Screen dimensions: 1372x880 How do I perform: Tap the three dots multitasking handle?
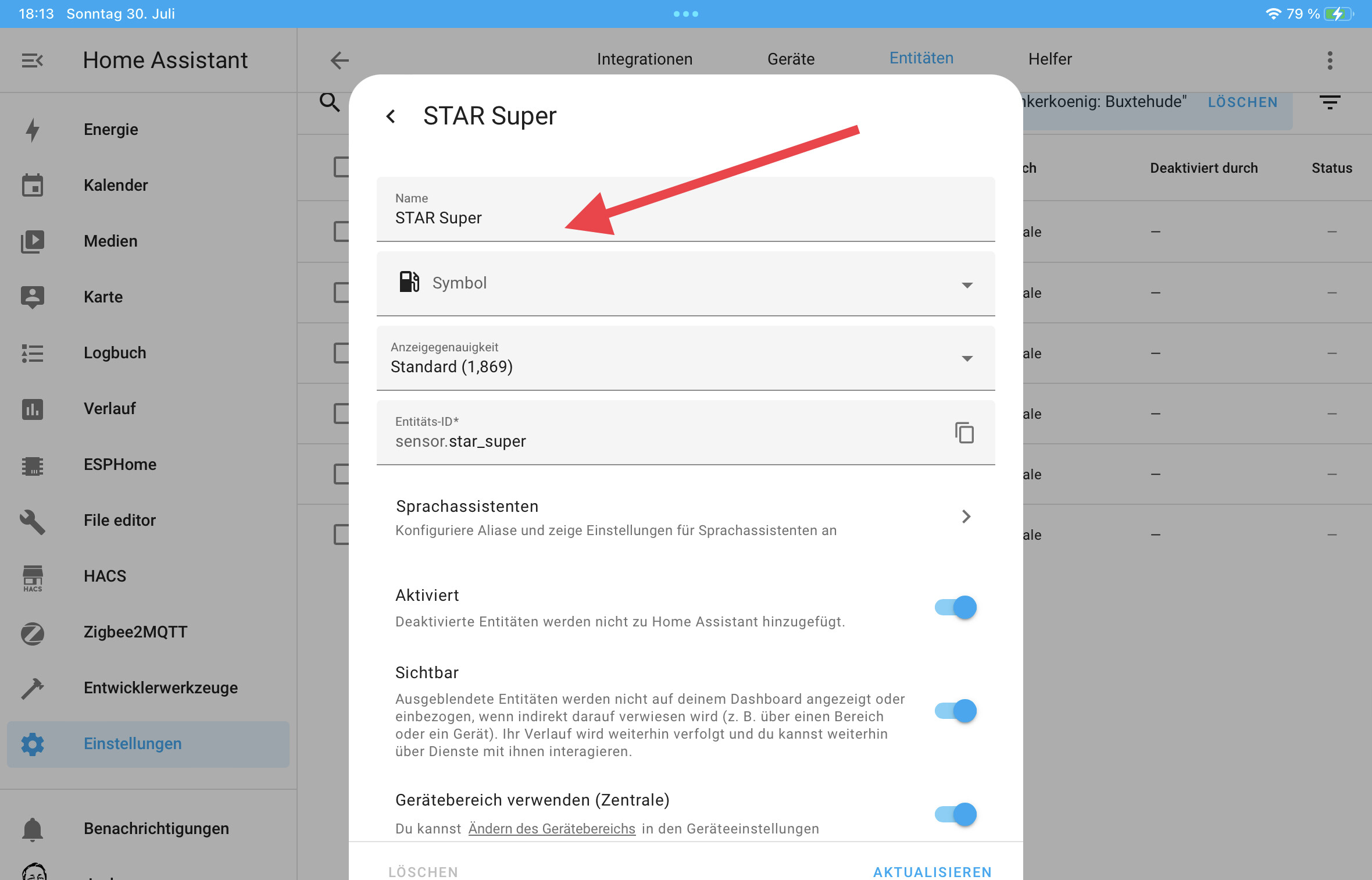(x=686, y=13)
